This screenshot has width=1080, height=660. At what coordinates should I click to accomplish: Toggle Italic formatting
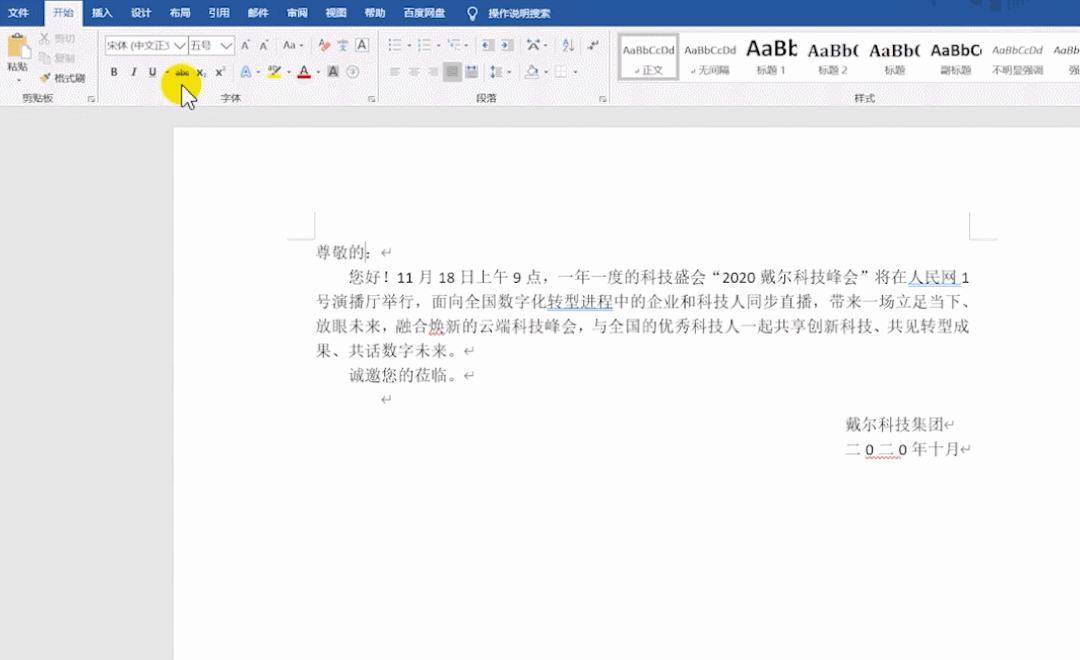pyautogui.click(x=133, y=72)
